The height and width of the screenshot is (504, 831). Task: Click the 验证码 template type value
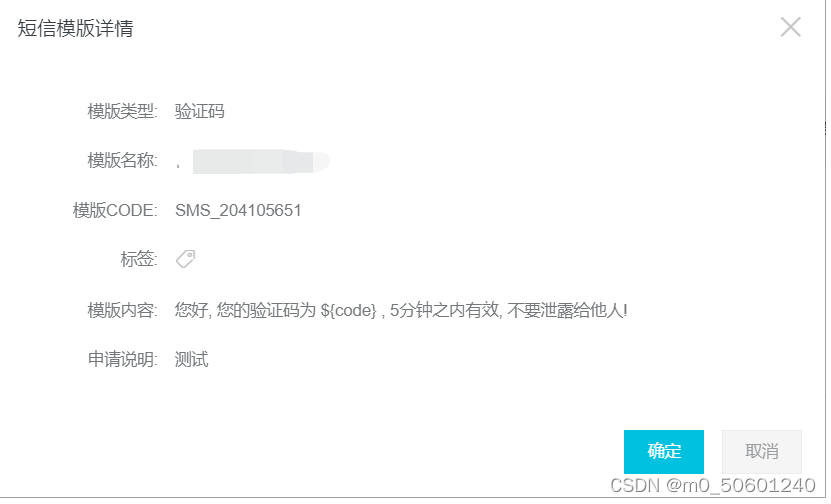coord(200,111)
